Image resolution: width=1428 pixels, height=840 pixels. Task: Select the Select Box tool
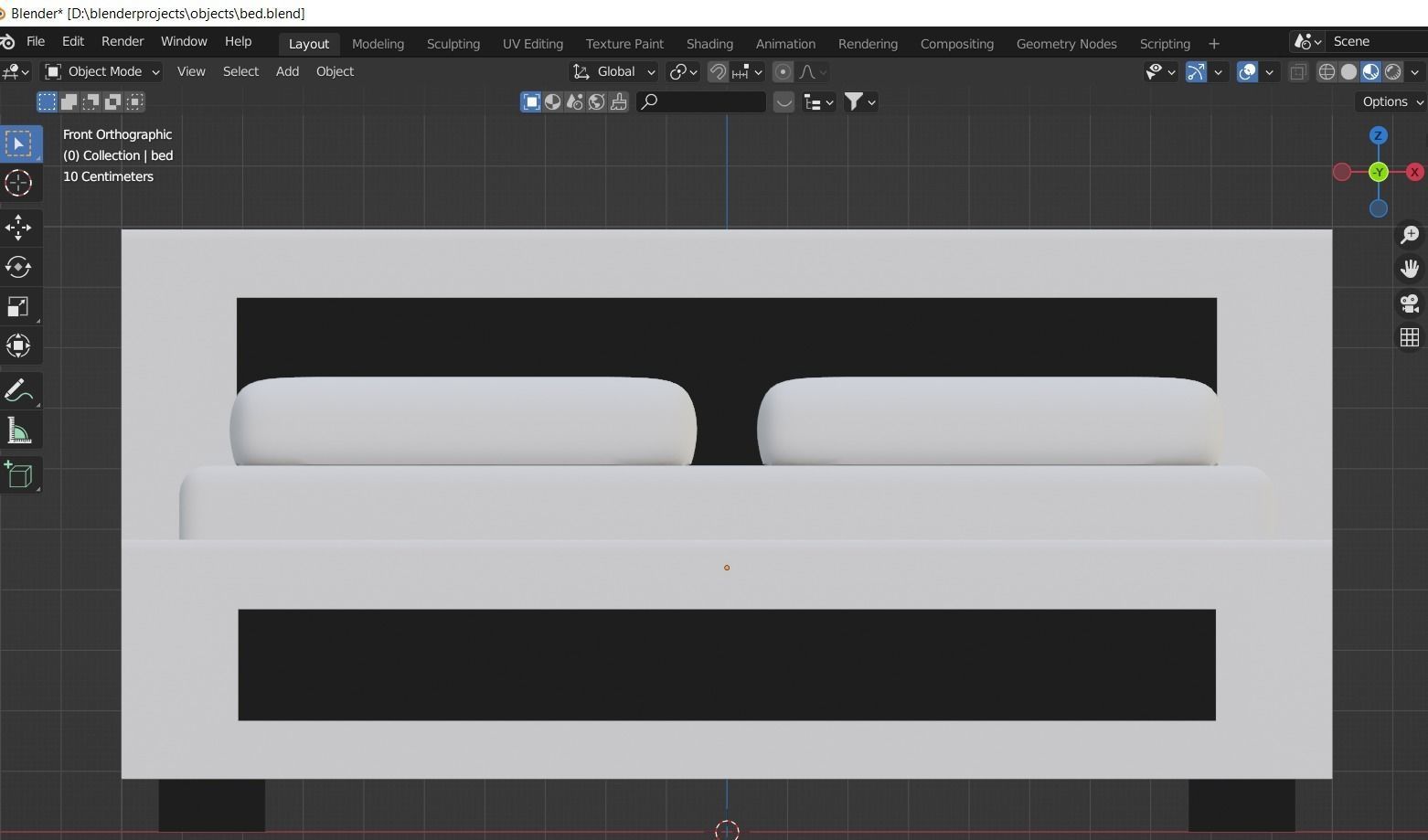19,144
